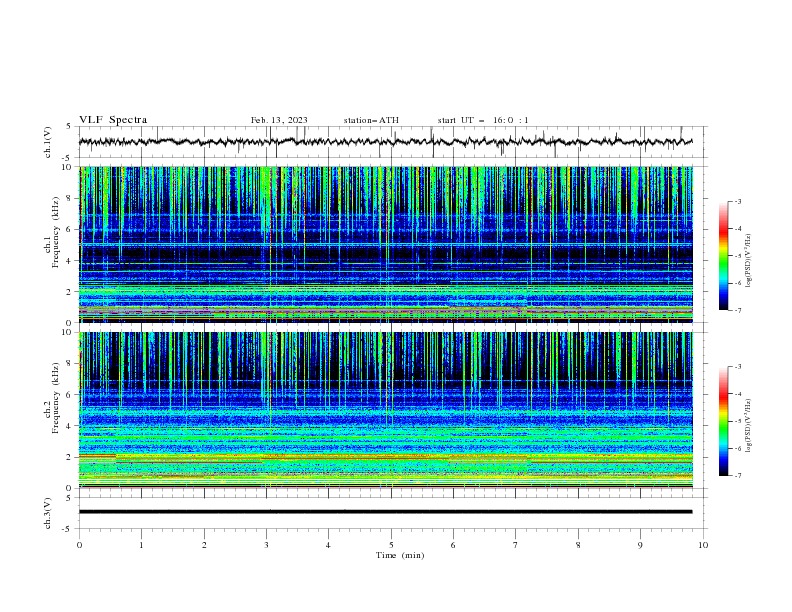Click the ch.3(V) axis label

coord(49,512)
